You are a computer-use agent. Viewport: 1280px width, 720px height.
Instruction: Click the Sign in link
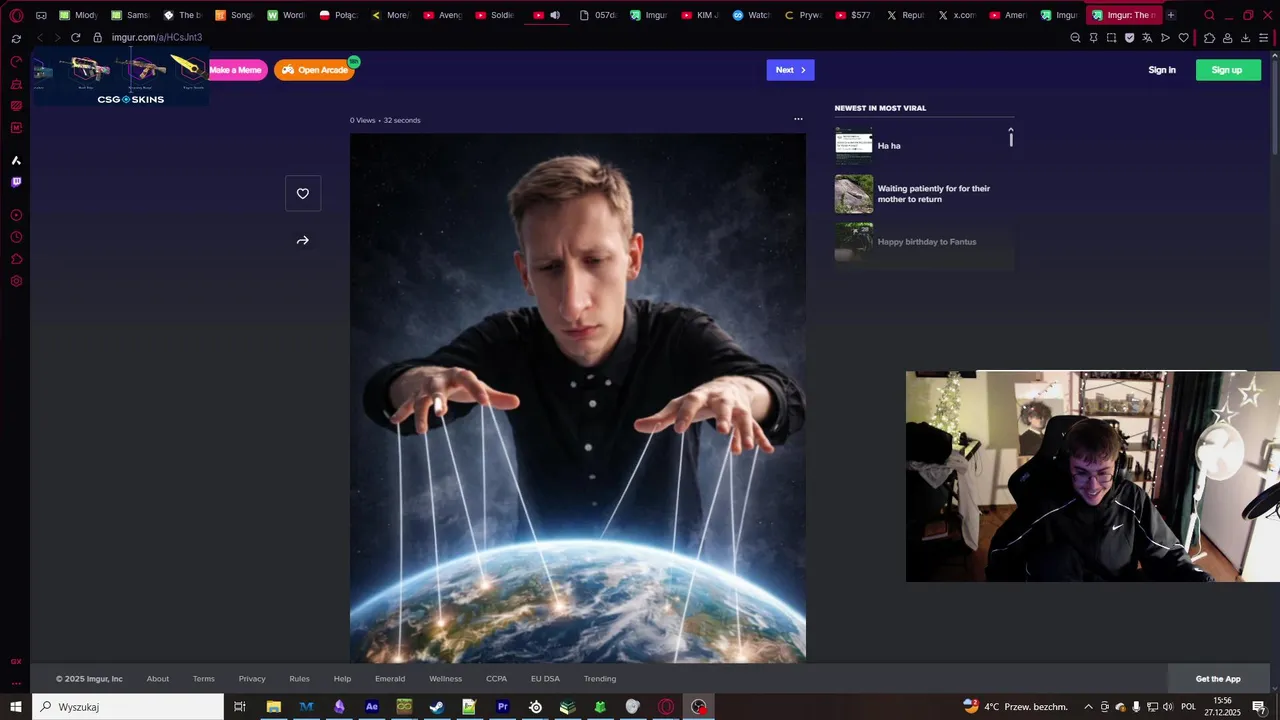[1162, 70]
